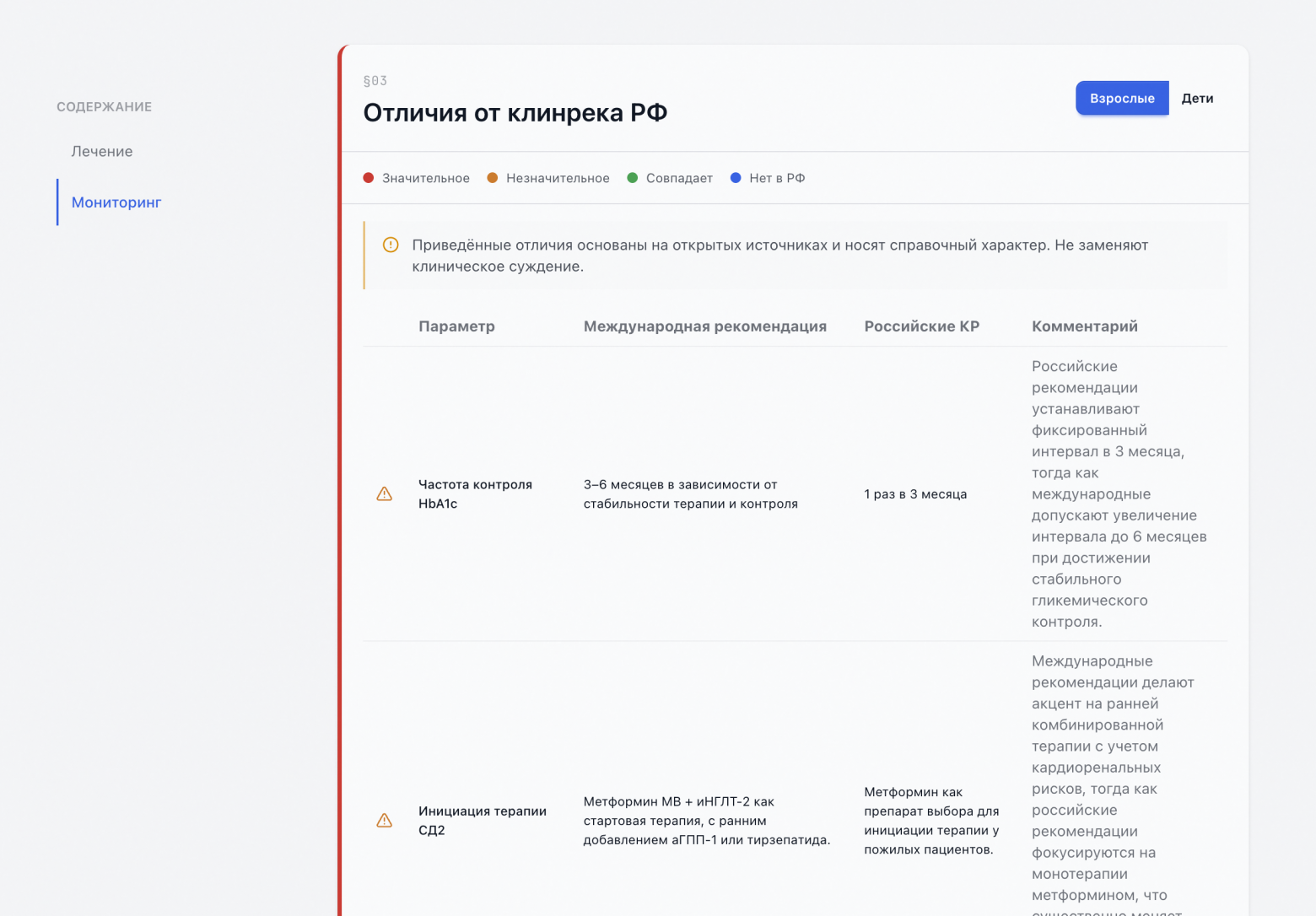Click the orange Незначительное legend dot
This screenshot has width=1316, height=916.
pos(493,178)
